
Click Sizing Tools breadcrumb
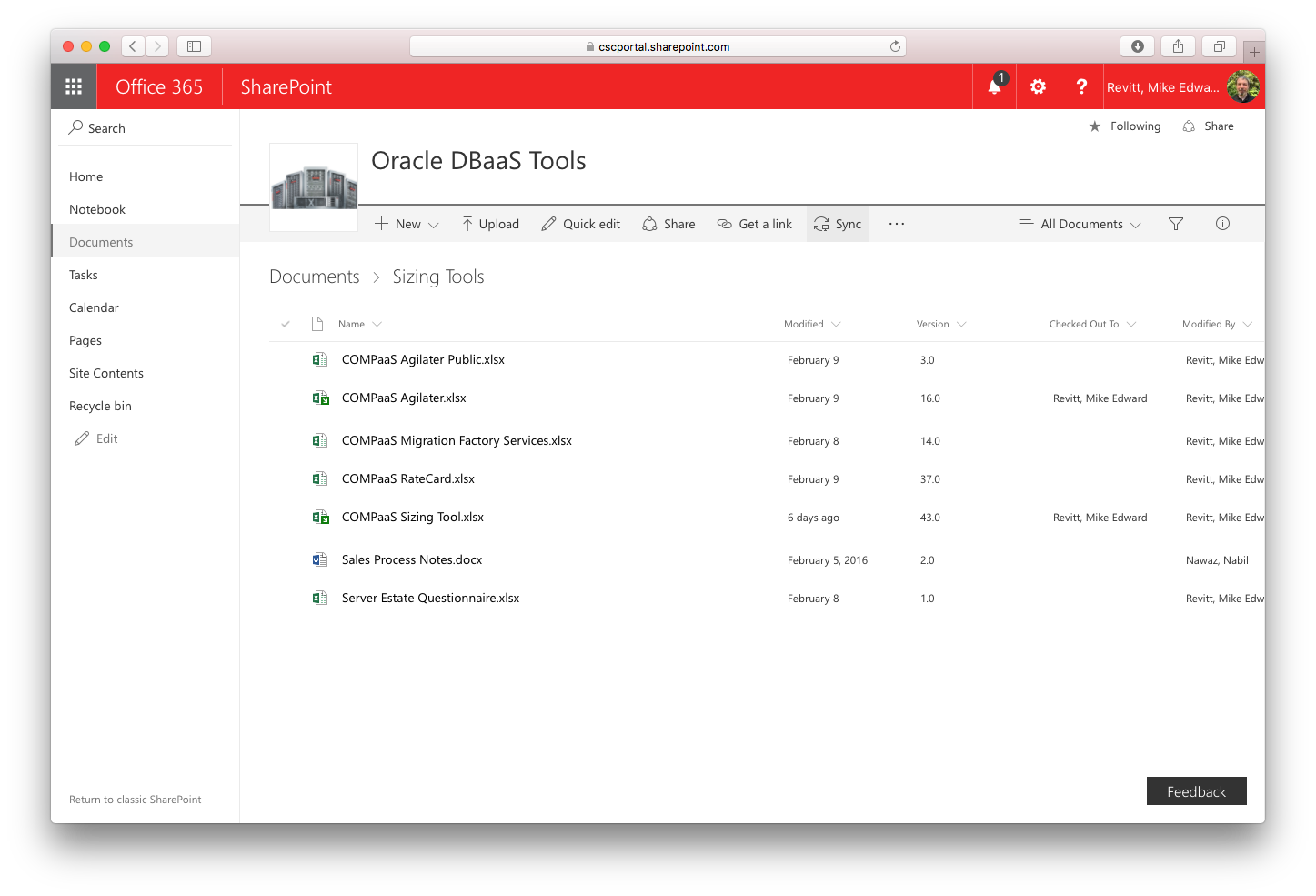tap(438, 277)
